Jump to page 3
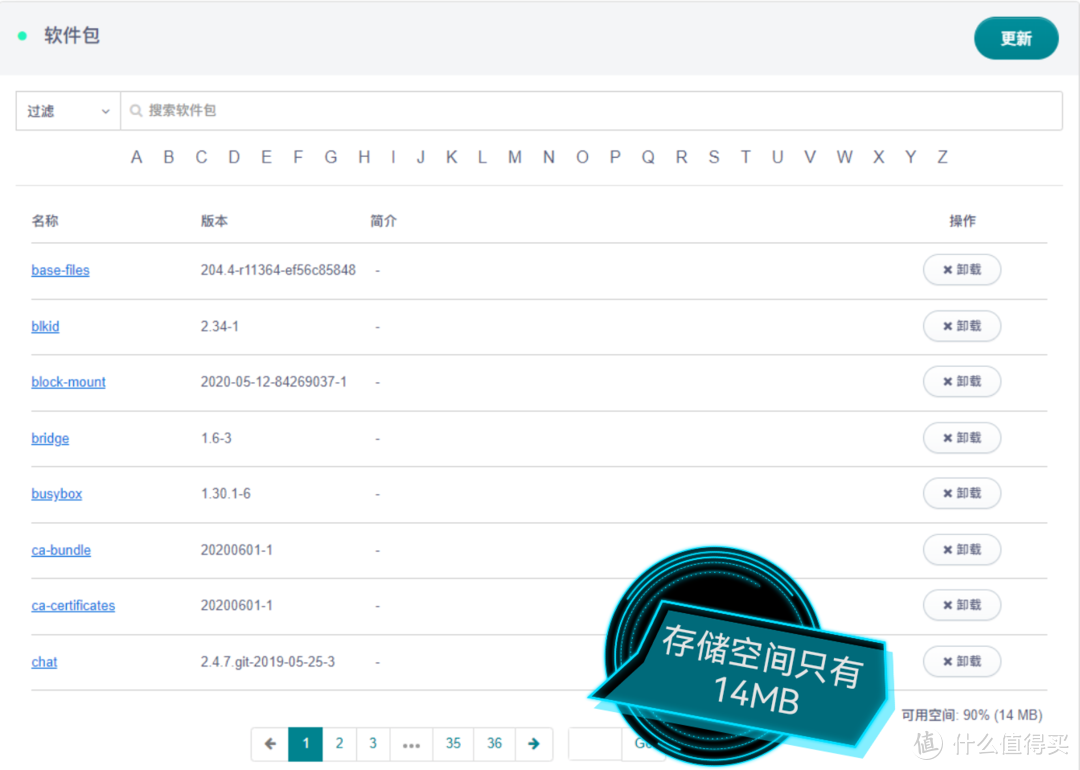The width and height of the screenshot is (1080, 770). (373, 744)
